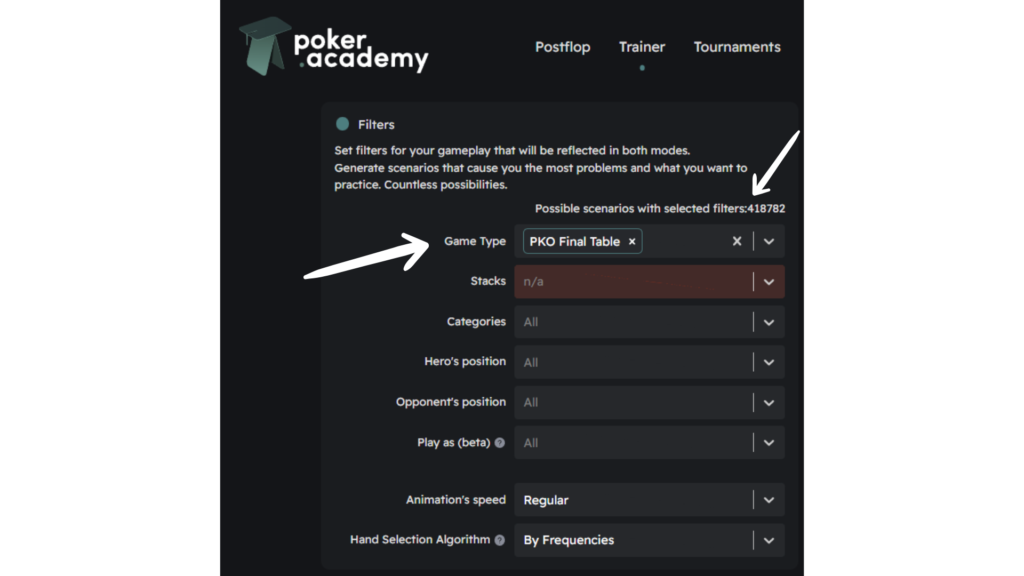1024x576 pixels.
Task: Click the Hand Selection Algorithm help icon
Action: pos(499,540)
